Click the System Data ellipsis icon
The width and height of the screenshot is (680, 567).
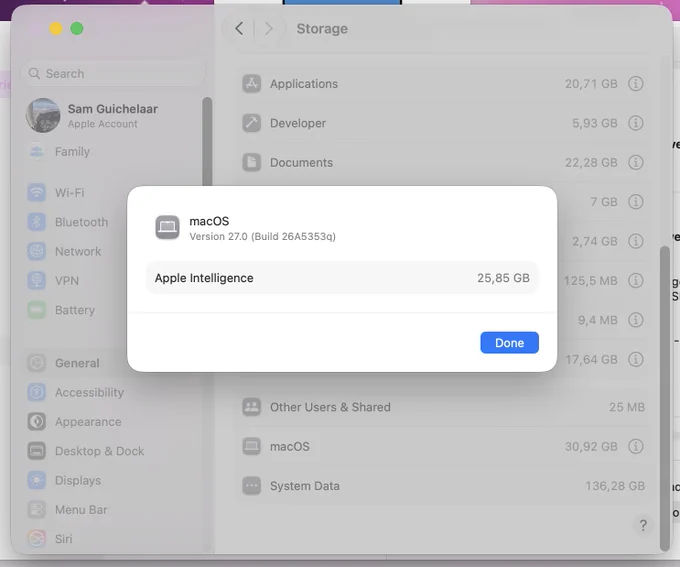252,486
